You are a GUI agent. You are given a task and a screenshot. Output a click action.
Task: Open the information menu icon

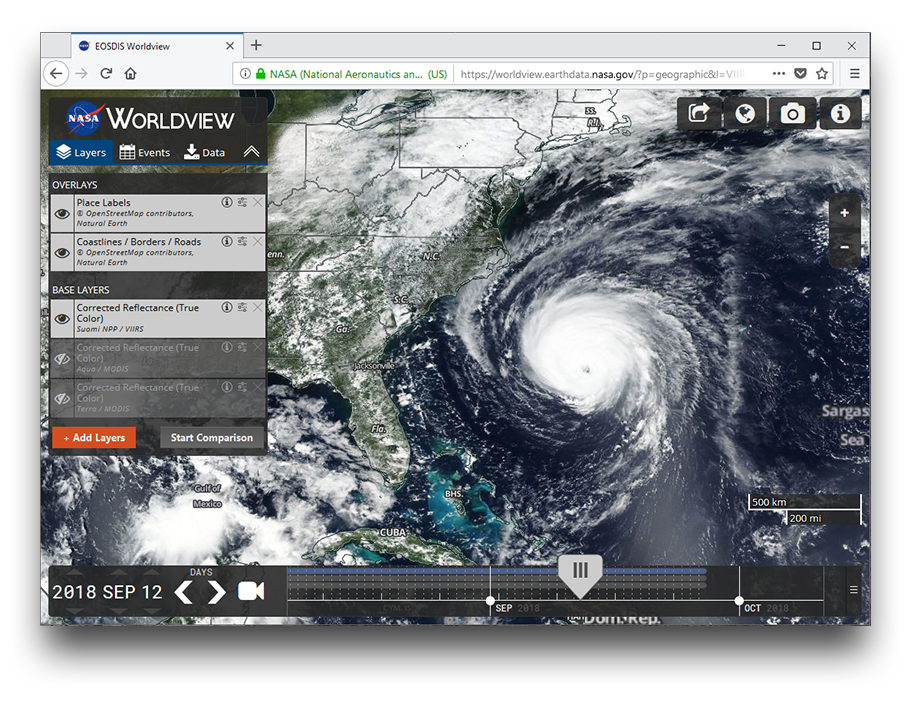(x=840, y=113)
